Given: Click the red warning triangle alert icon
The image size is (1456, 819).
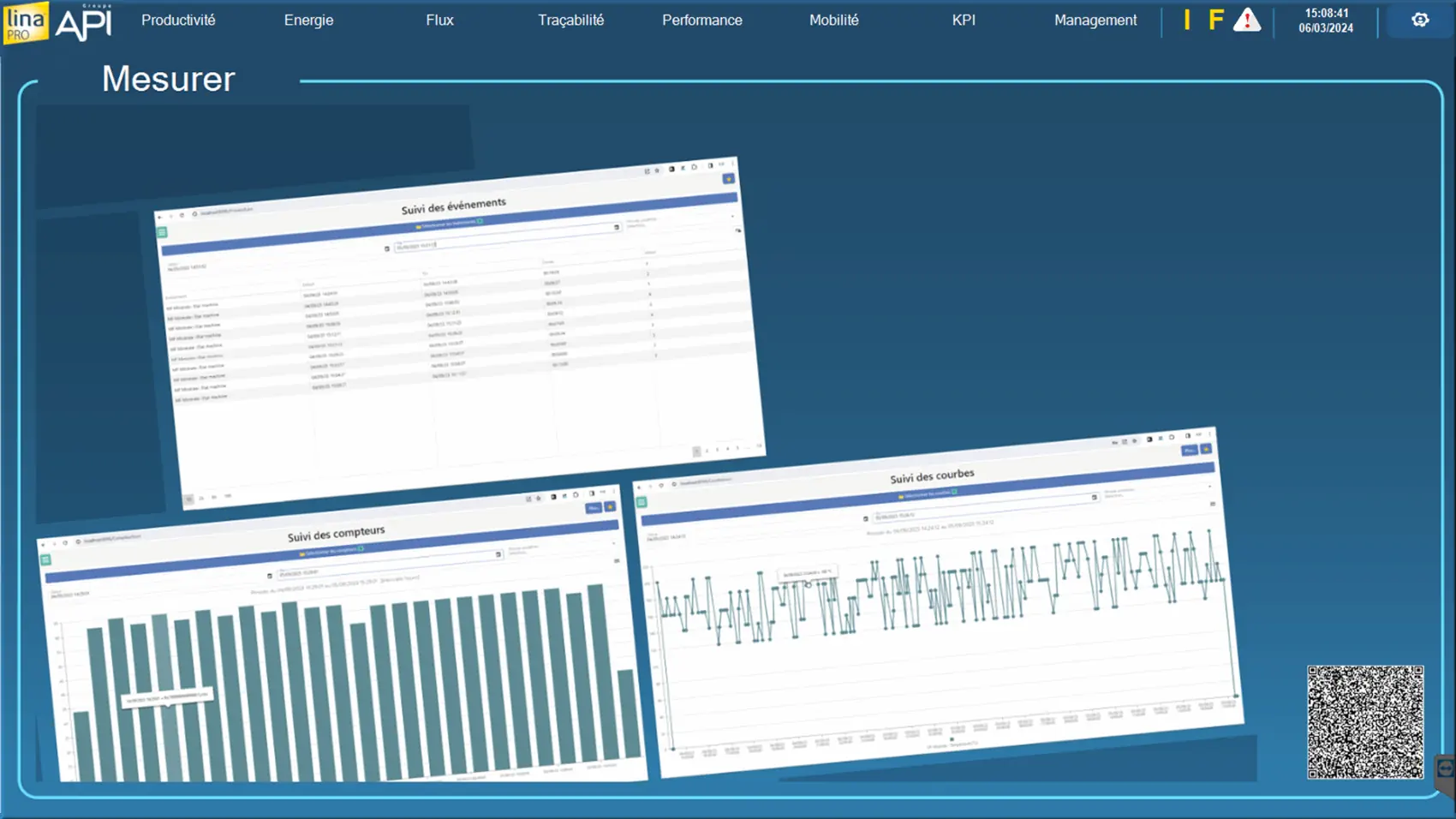Looking at the screenshot, I should point(1247,20).
